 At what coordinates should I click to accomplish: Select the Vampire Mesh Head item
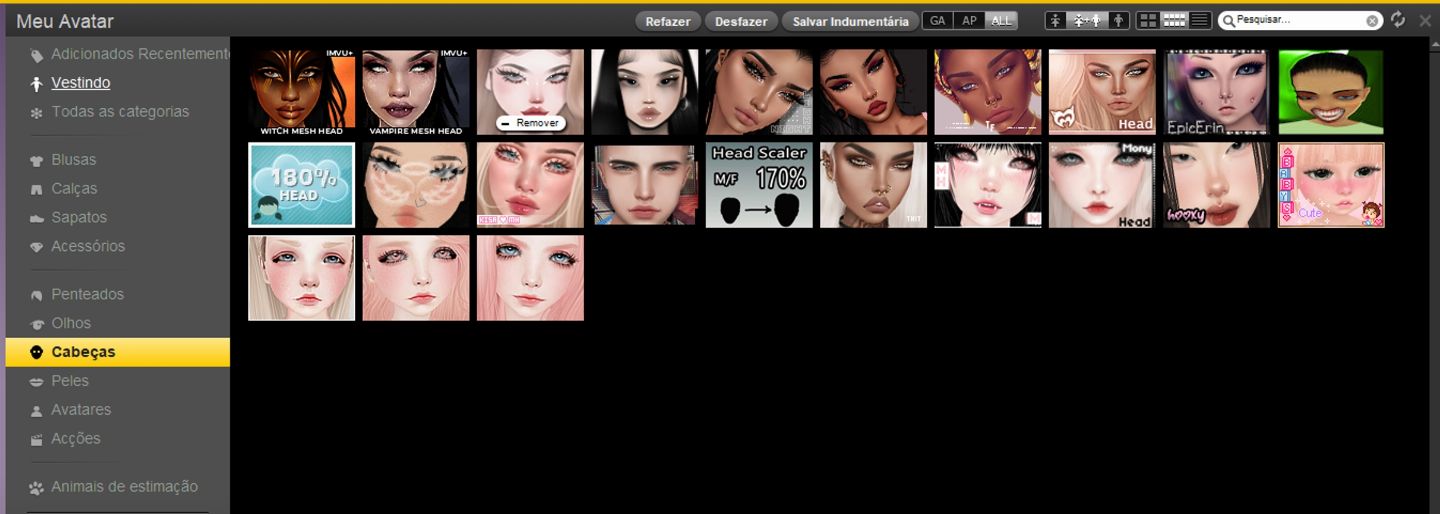(x=416, y=92)
